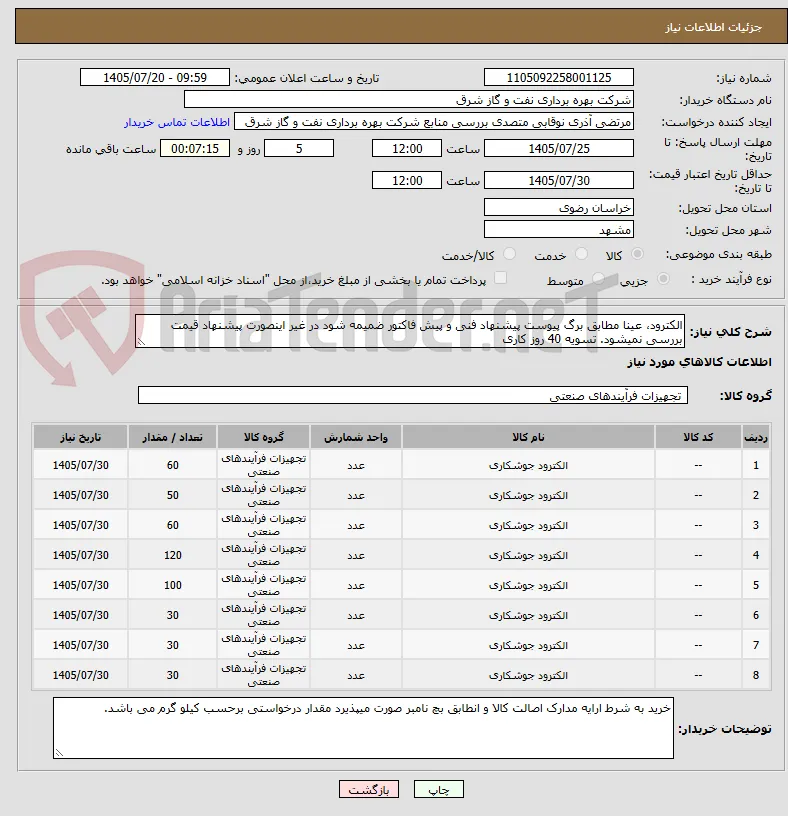The width and height of the screenshot is (788, 816).
Task: Click the بازگشت back button
Action: [x=368, y=789]
